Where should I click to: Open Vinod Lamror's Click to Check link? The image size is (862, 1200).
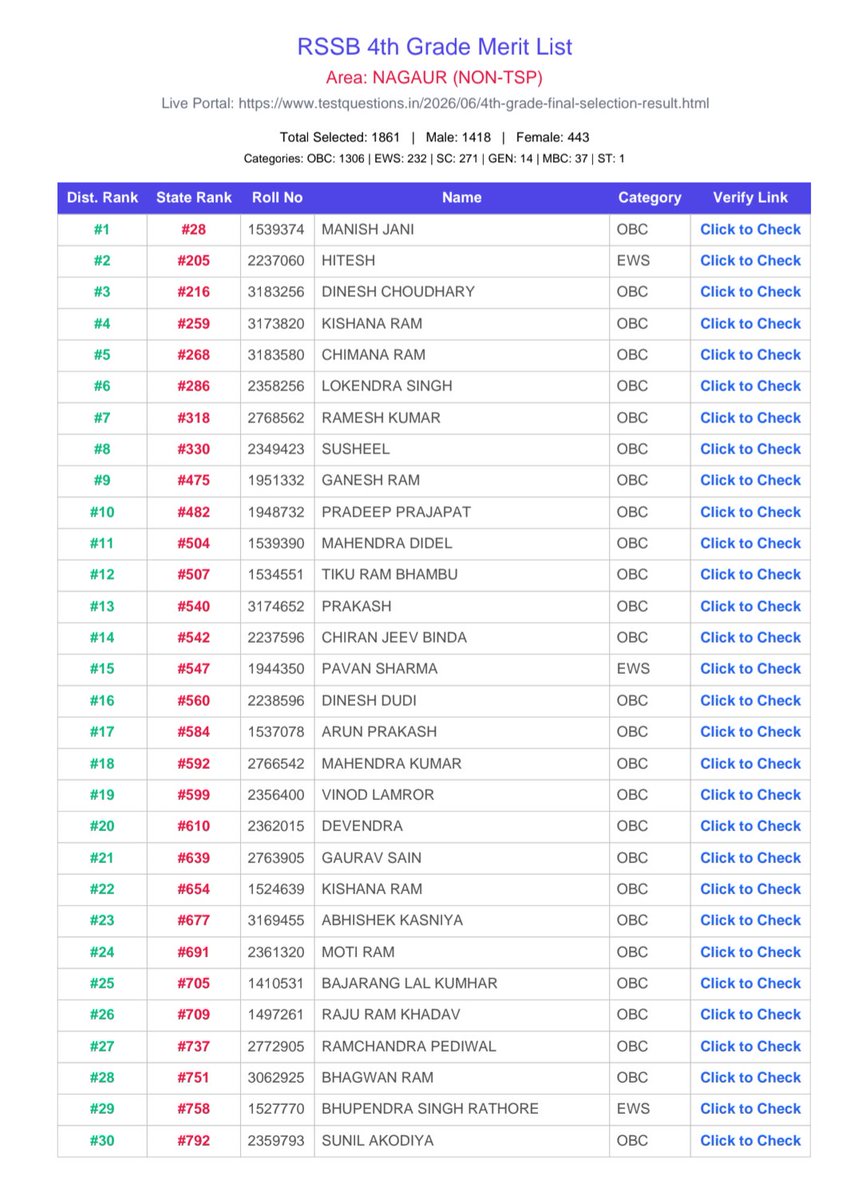point(750,794)
